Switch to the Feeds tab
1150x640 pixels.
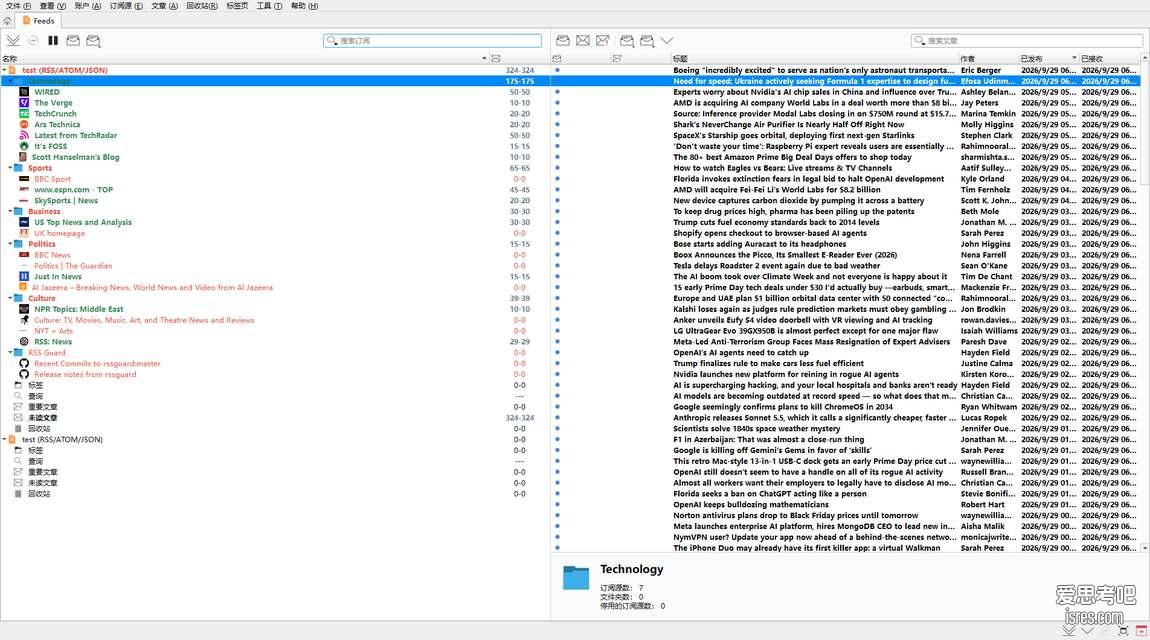(x=38, y=21)
